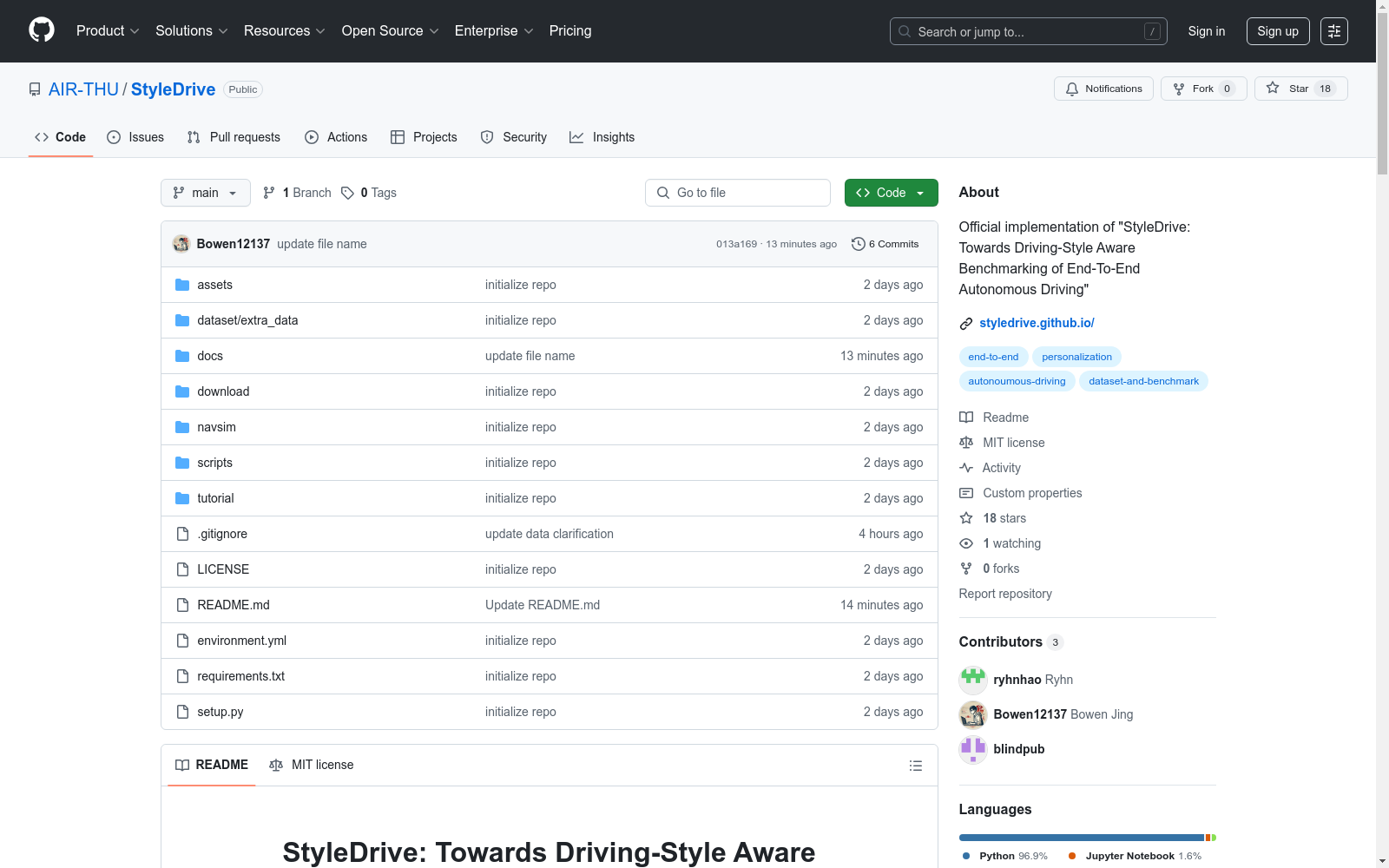The height and width of the screenshot is (868, 1389).
Task: Open the command palette icon button
Action: [x=1334, y=31]
